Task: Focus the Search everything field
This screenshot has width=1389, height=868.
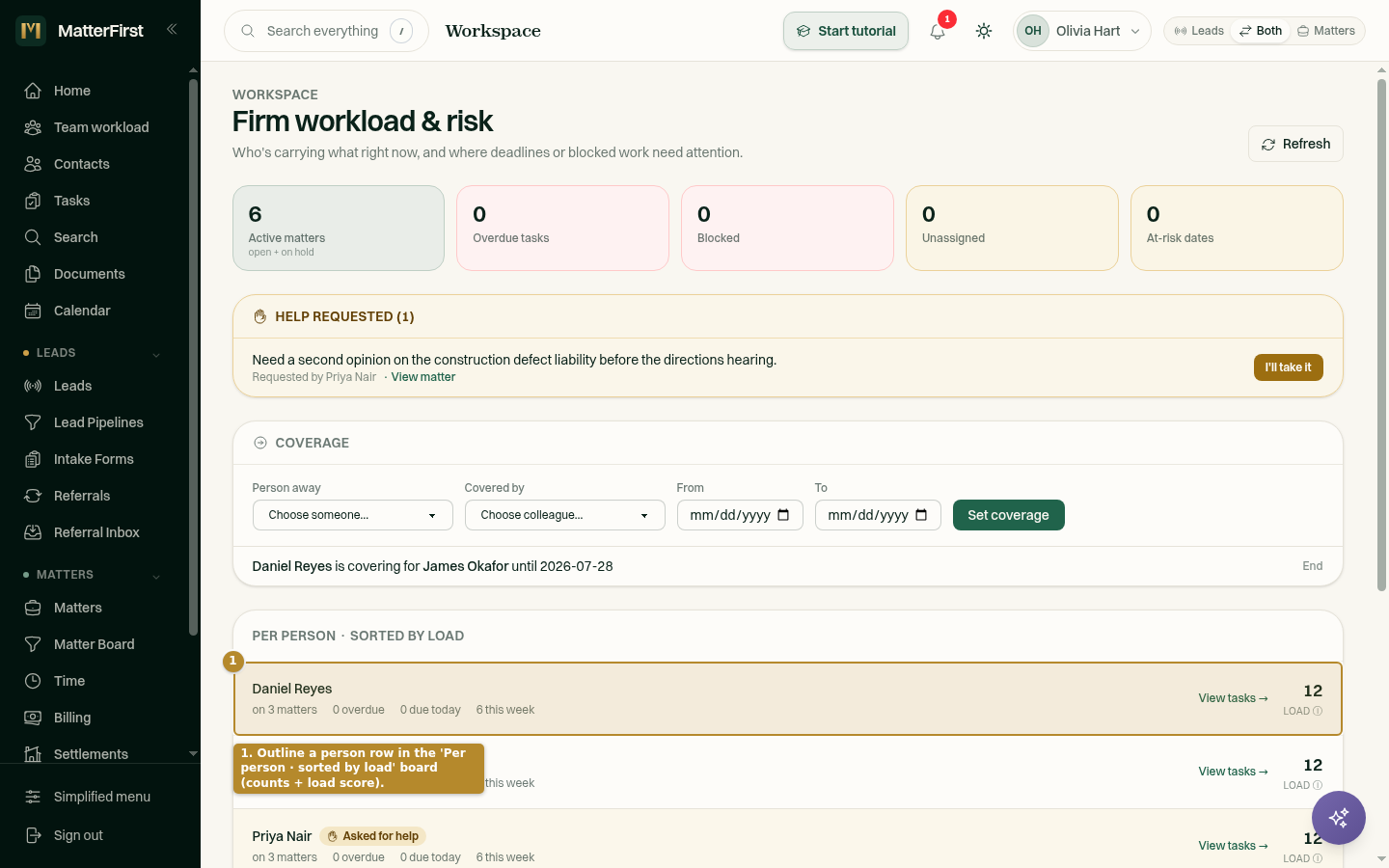Action: (x=326, y=31)
